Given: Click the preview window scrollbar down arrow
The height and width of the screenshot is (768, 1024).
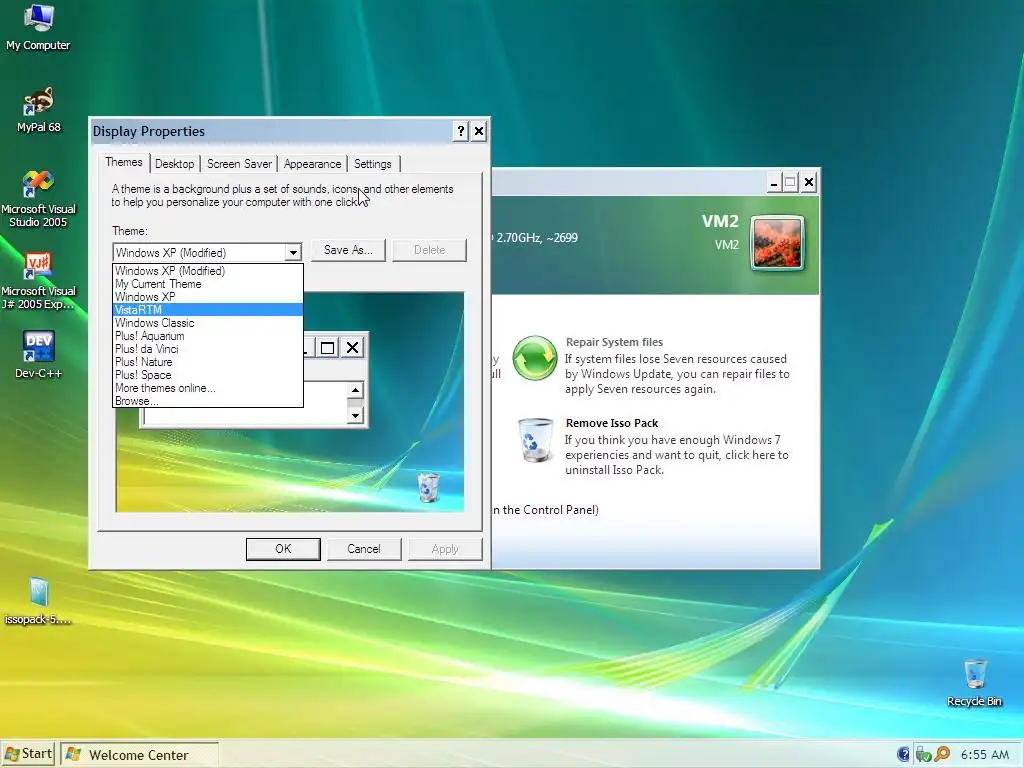Looking at the screenshot, I should [355, 415].
